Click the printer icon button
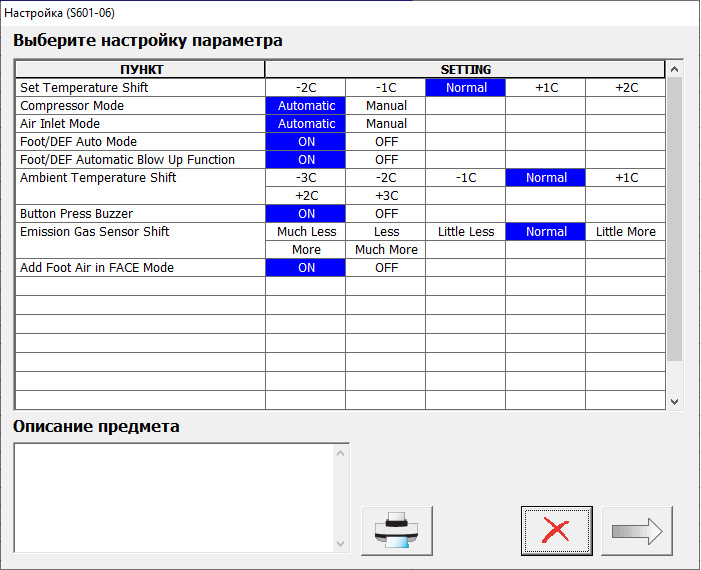The image size is (701, 570). pyautogui.click(x=397, y=531)
